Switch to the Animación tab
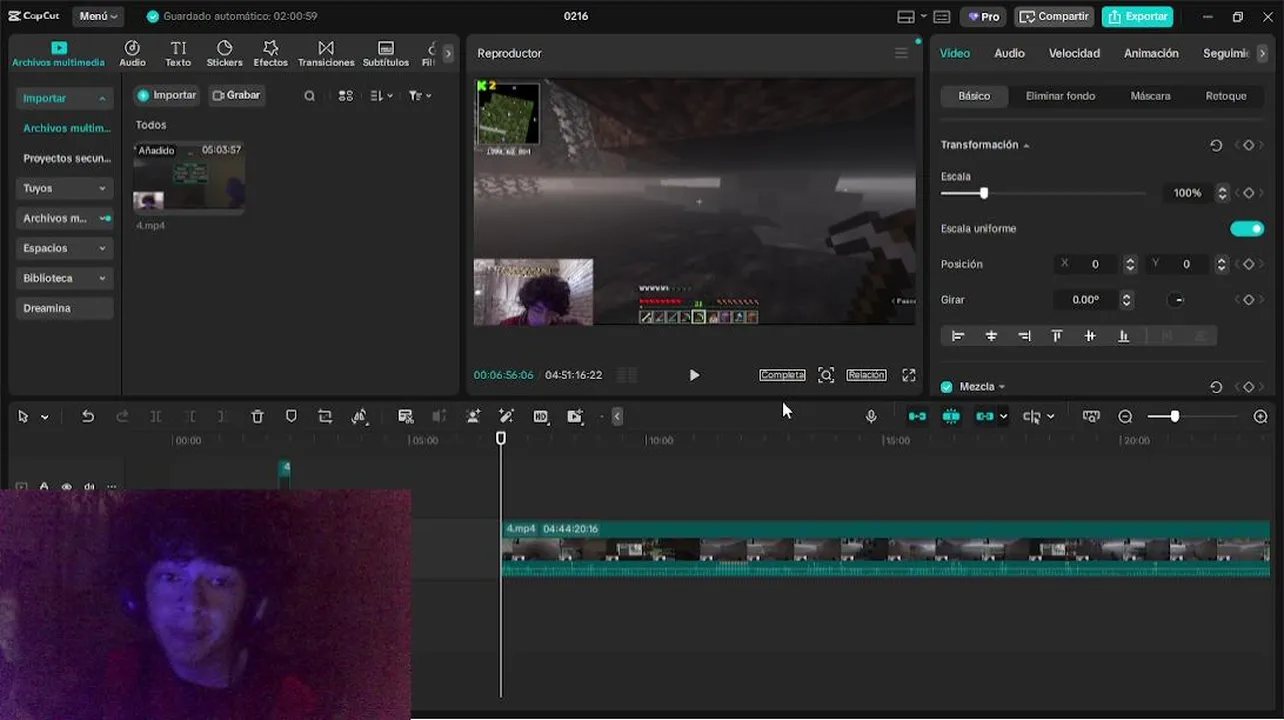The width and height of the screenshot is (1284, 720). (1151, 53)
